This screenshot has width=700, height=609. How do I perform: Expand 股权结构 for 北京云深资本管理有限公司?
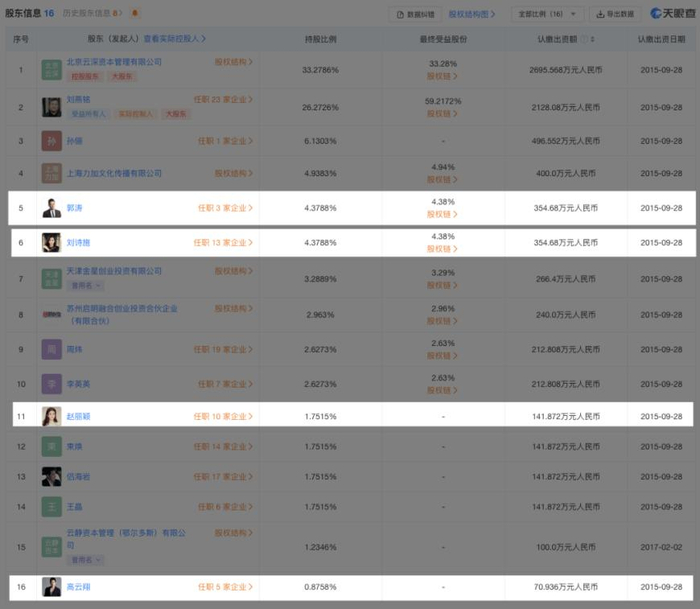pos(234,62)
